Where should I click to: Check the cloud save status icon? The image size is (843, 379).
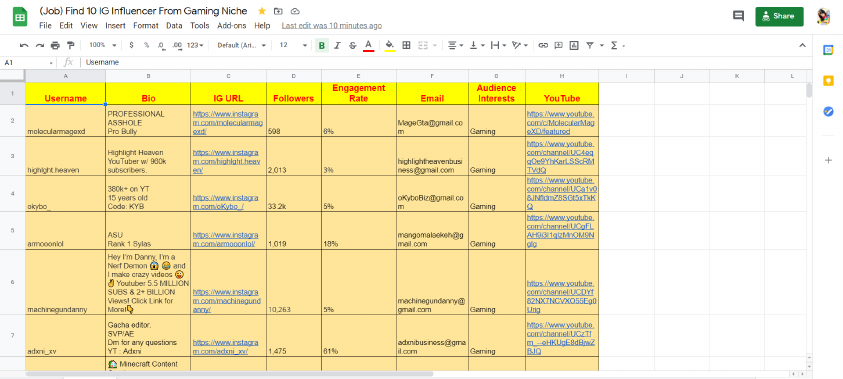(295, 11)
